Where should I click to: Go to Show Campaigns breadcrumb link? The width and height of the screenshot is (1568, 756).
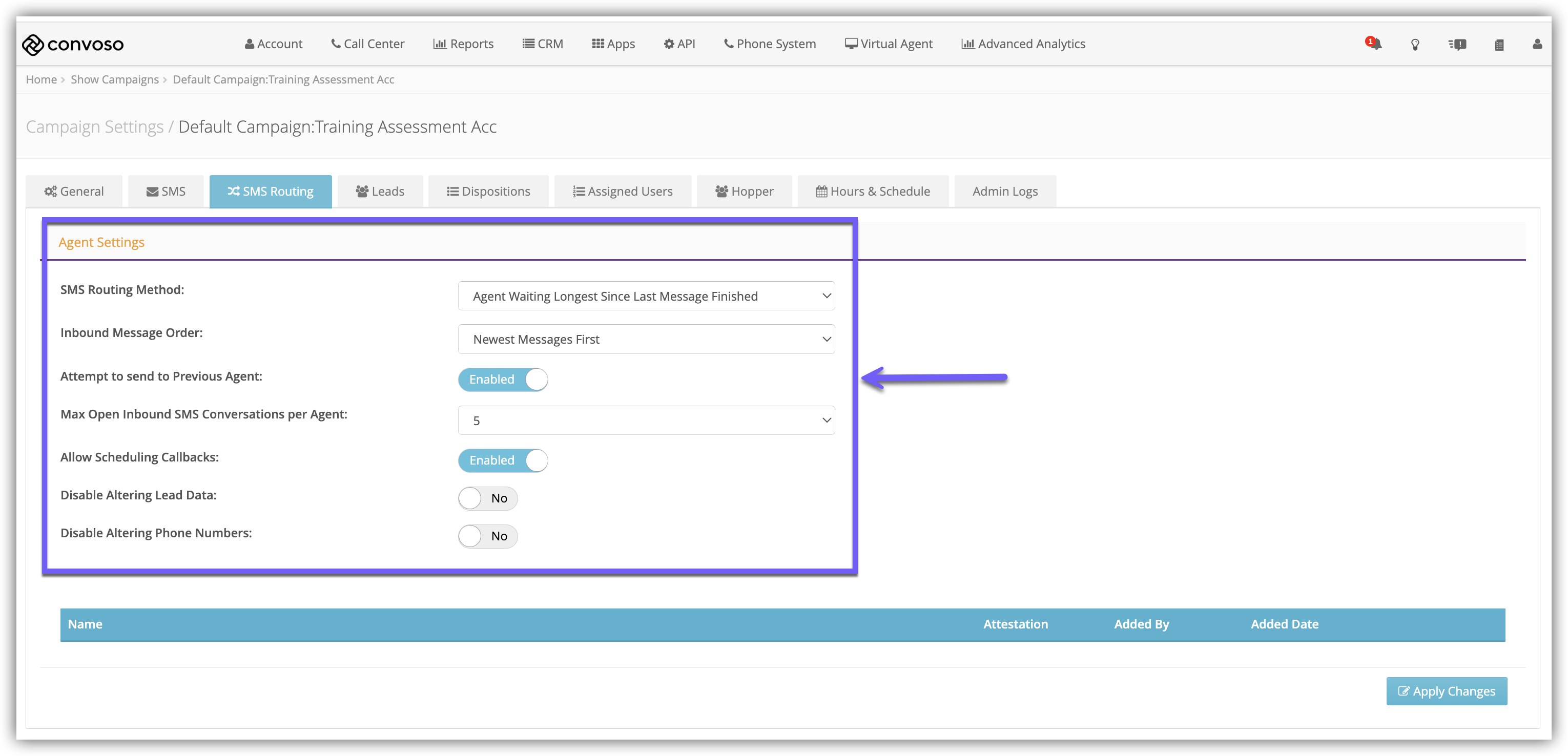point(114,80)
